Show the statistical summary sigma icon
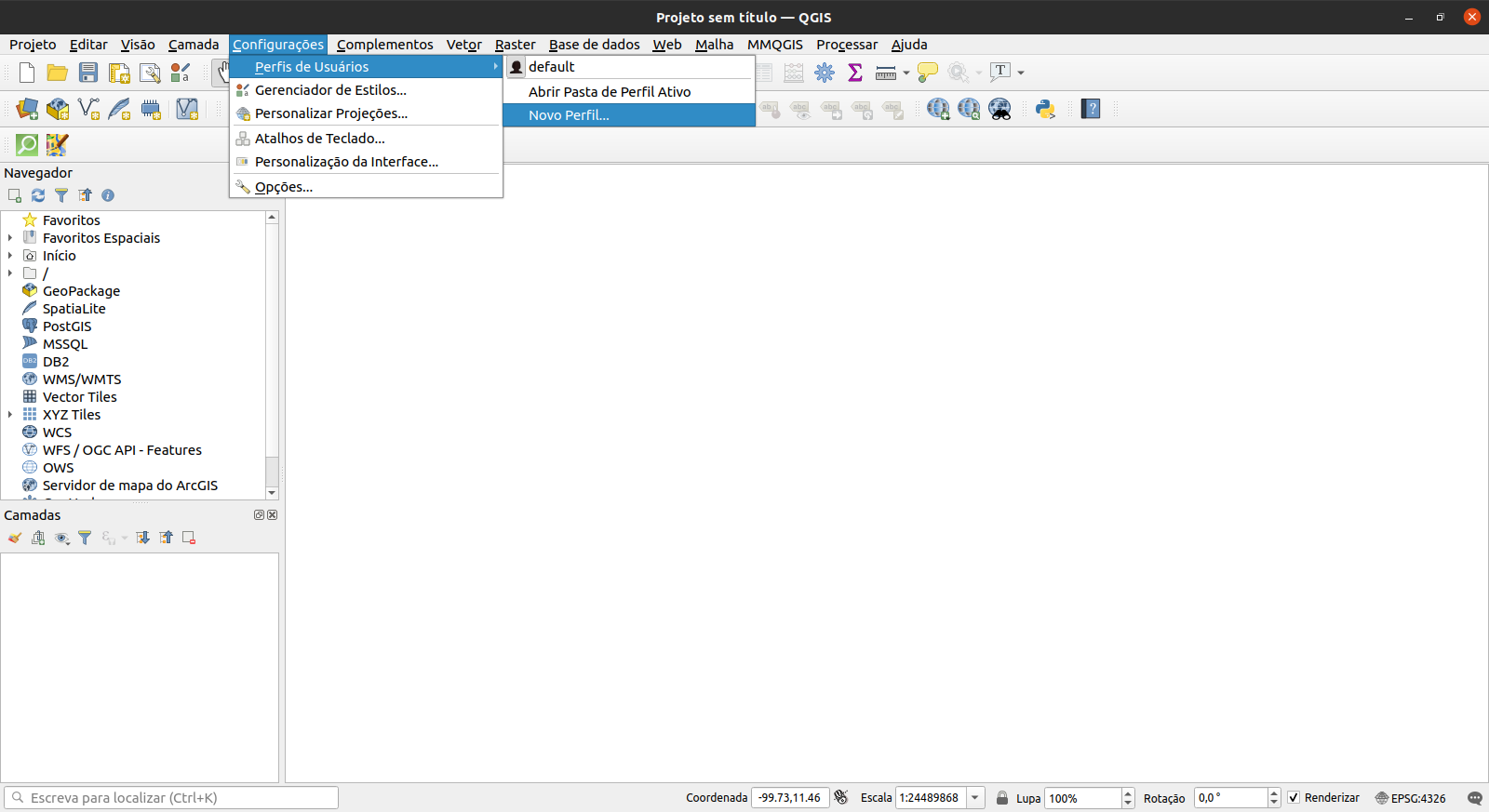The width and height of the screenshot is (1489, 812). [x=855, y=73]
